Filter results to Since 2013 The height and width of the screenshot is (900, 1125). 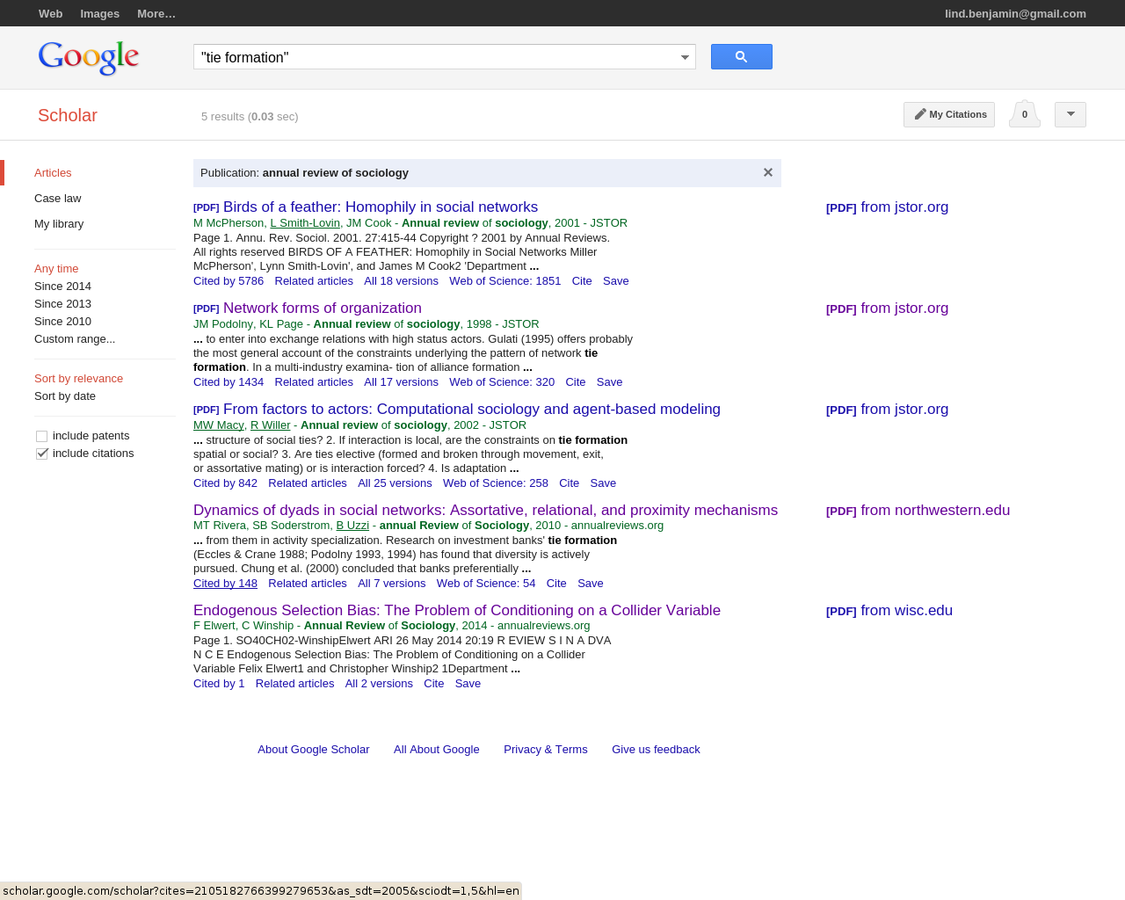click(62, 304)
